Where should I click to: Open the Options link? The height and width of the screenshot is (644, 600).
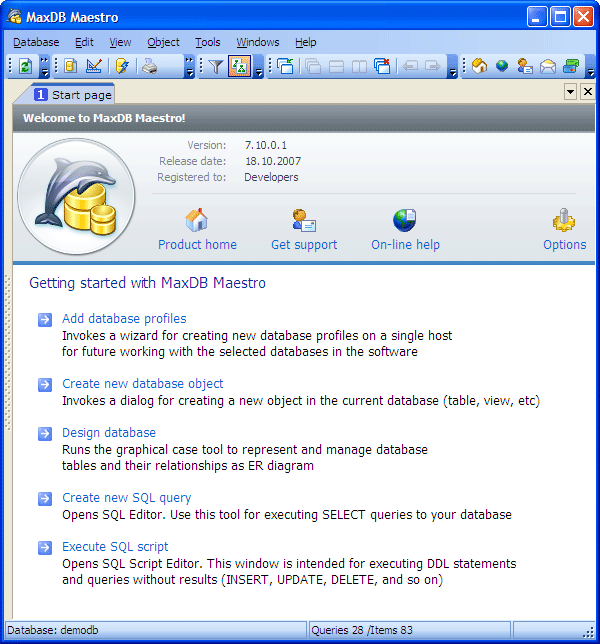pos(565,245)
